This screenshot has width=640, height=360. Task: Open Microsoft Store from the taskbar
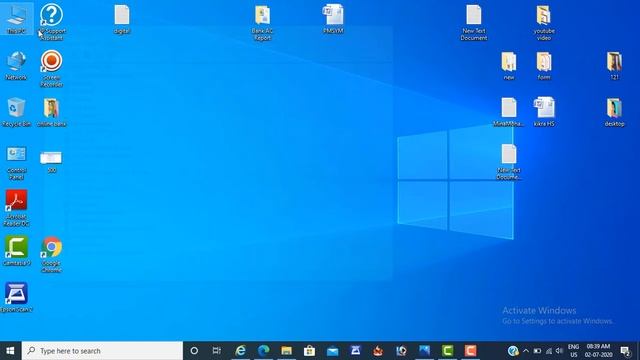point(309,351)
